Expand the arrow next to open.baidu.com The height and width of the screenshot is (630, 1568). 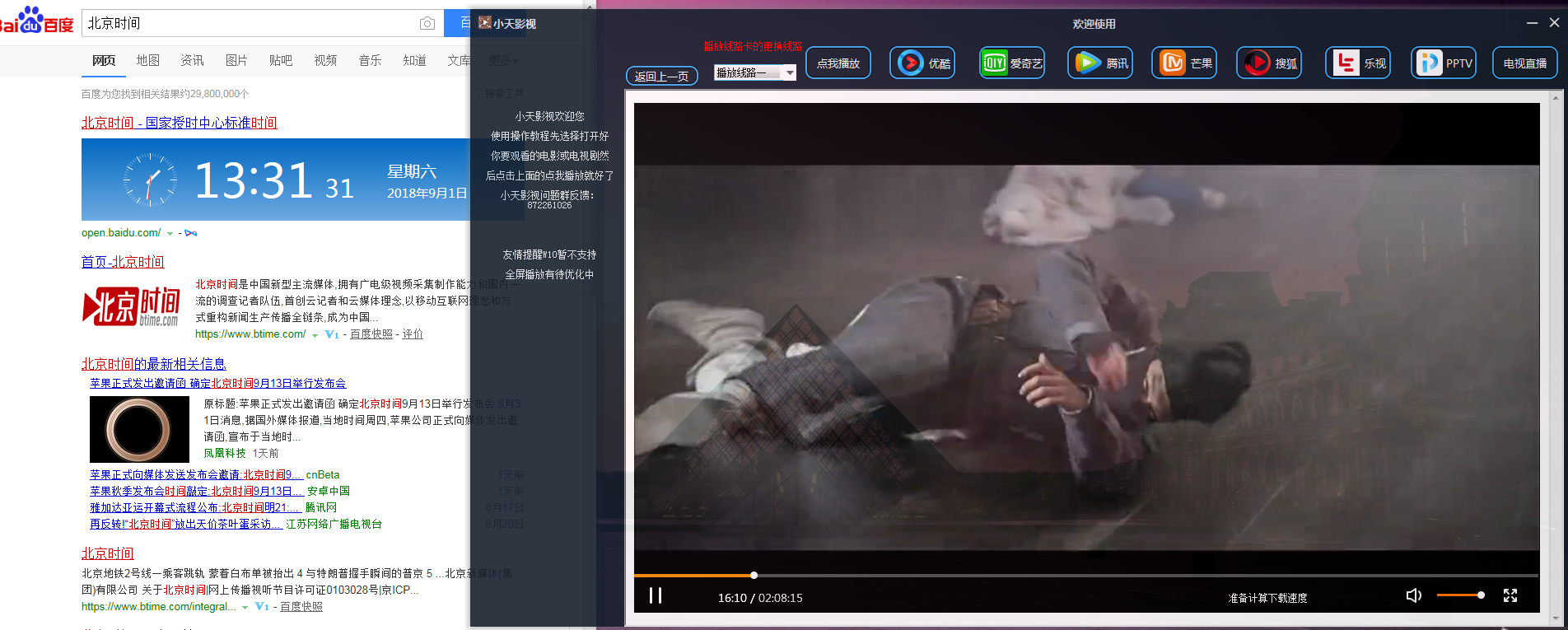(170, 234)
